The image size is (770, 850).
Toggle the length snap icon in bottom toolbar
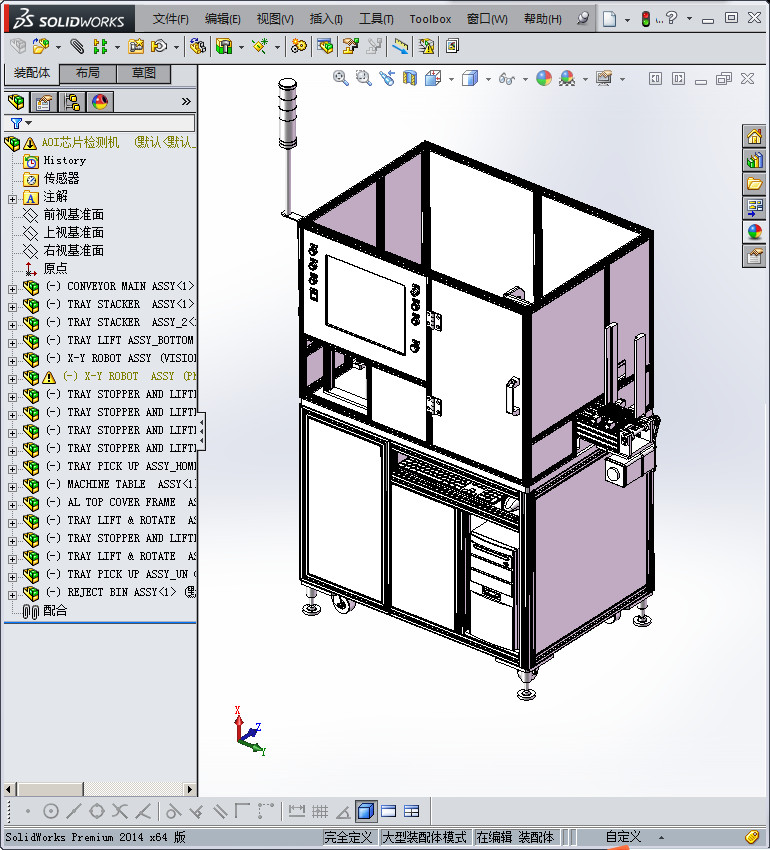297,812
